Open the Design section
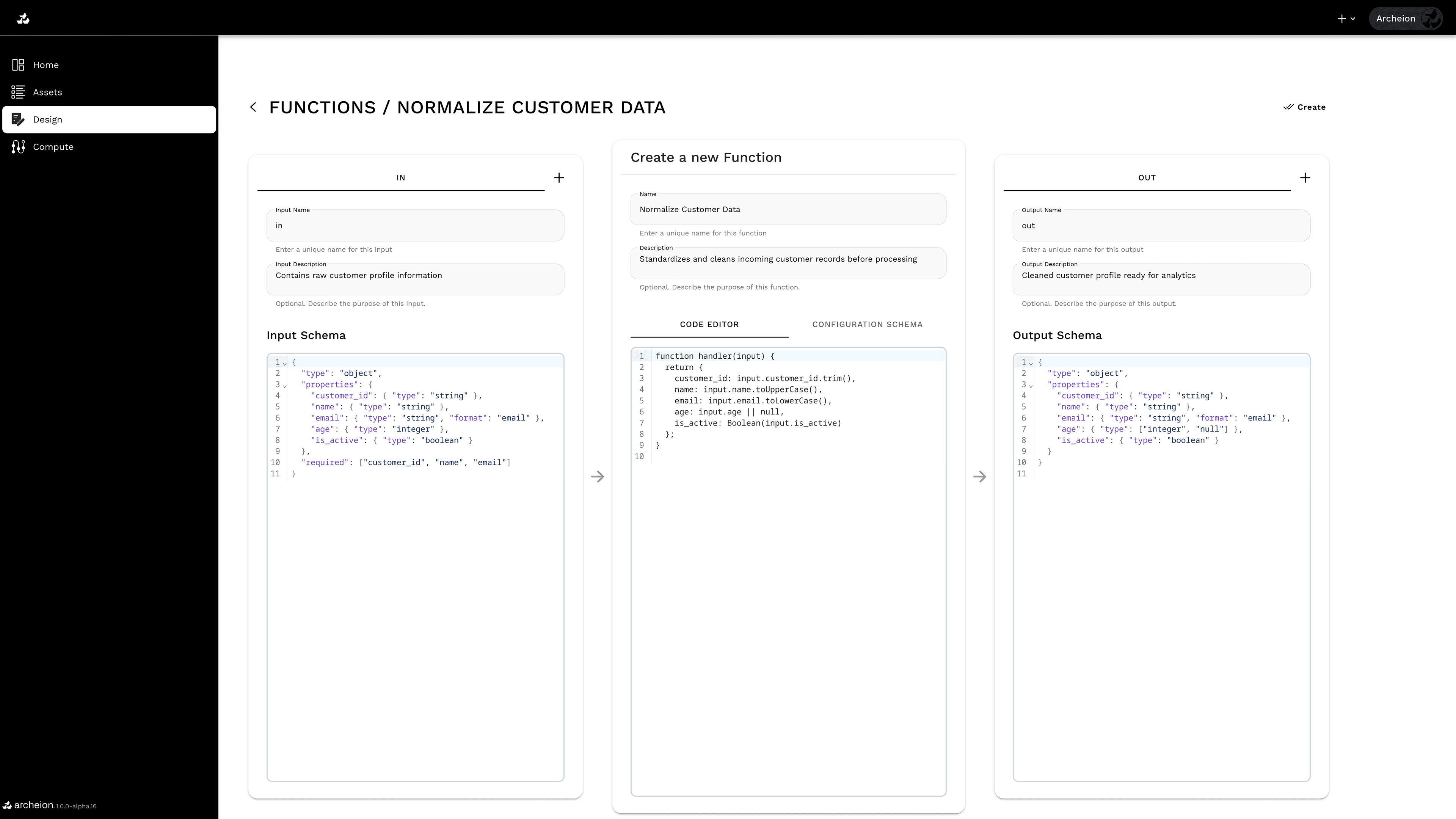This screenshot has width=1456, height=819. point(47,119)
